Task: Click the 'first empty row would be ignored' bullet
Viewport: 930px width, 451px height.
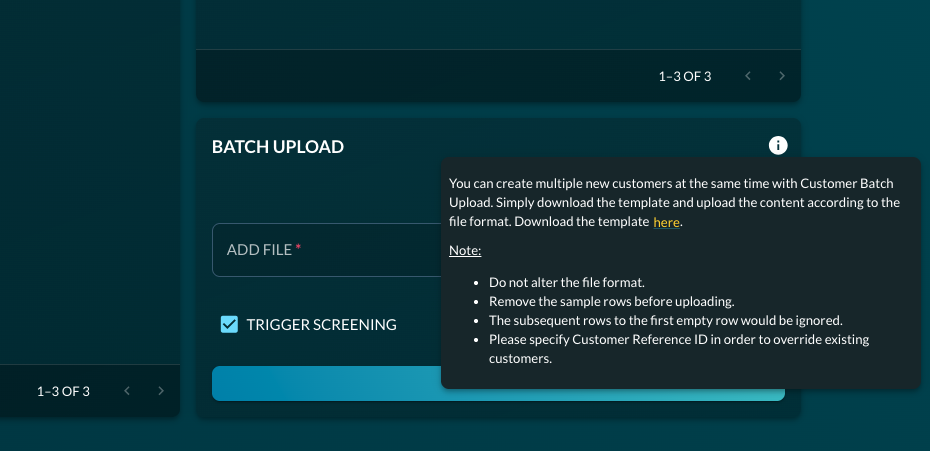Action: 665,320
